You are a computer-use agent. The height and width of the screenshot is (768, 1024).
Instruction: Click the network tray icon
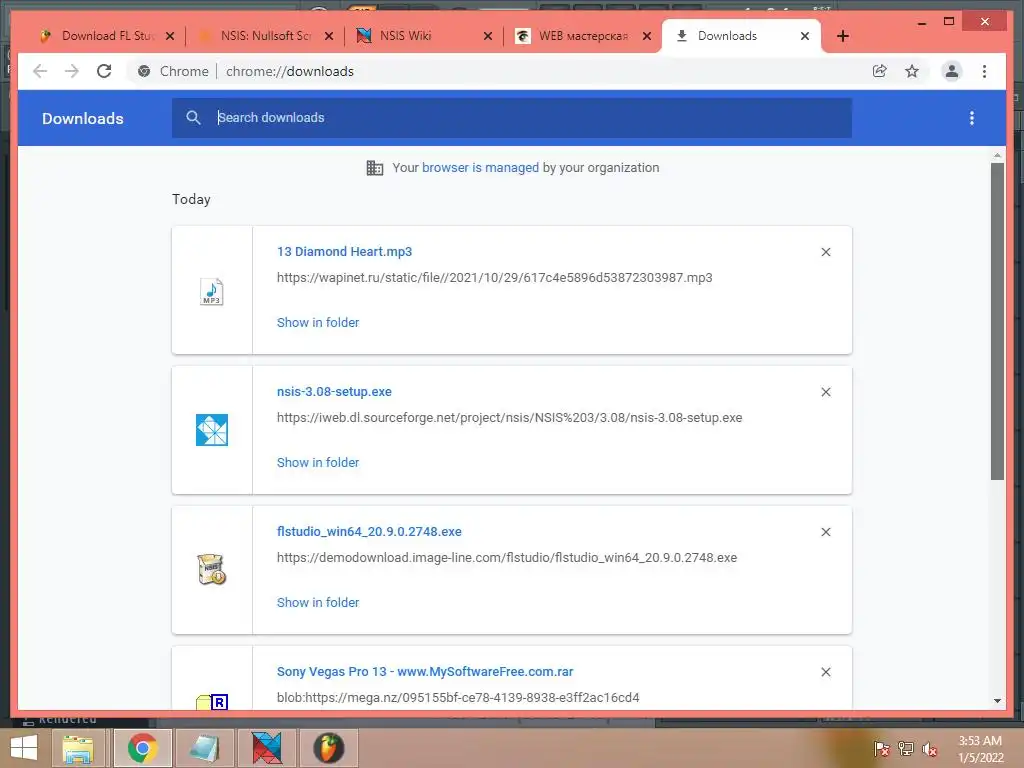click(x=906, y=748)
